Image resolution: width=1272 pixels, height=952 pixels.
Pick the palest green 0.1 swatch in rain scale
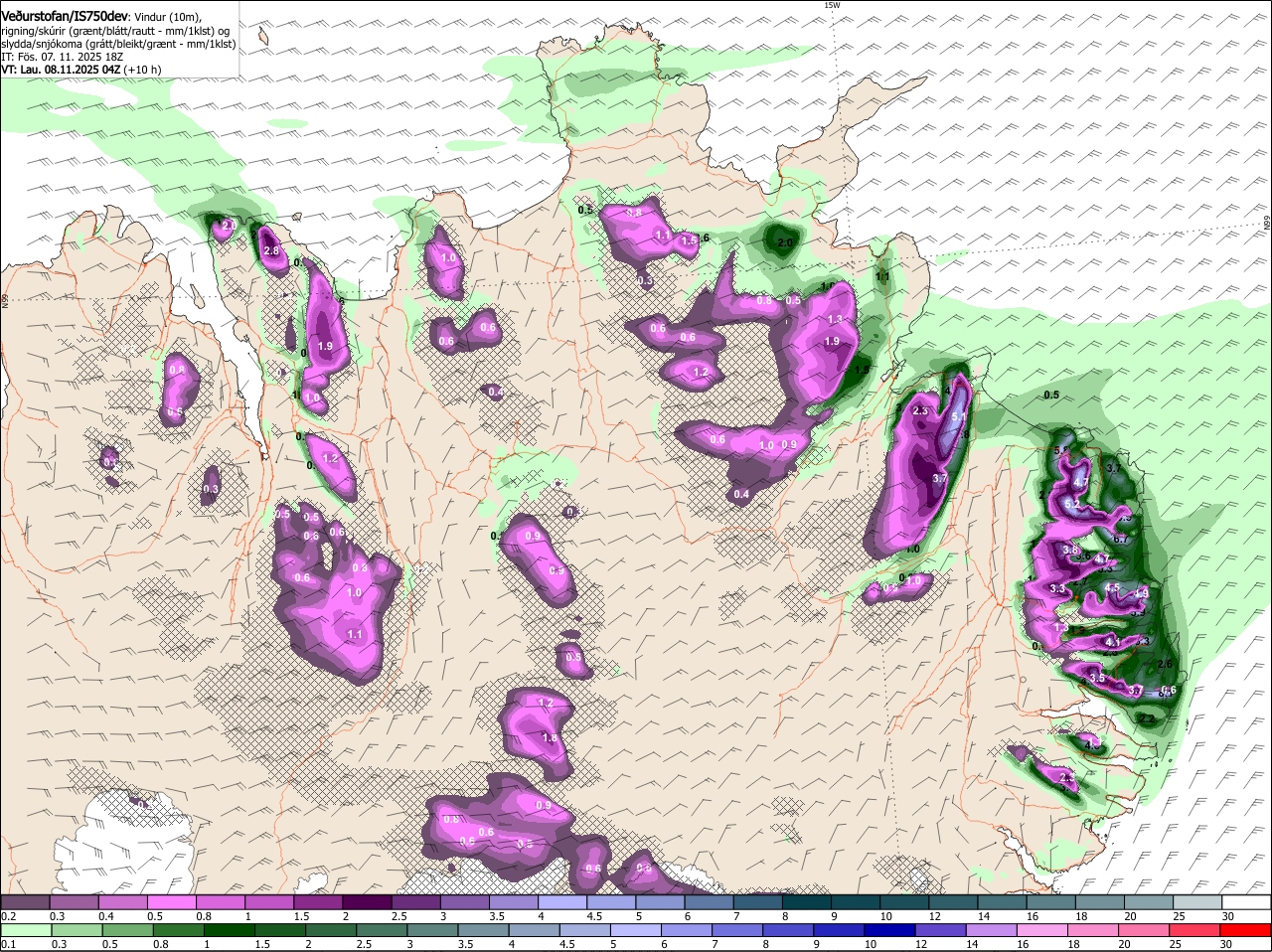[25, 931]
